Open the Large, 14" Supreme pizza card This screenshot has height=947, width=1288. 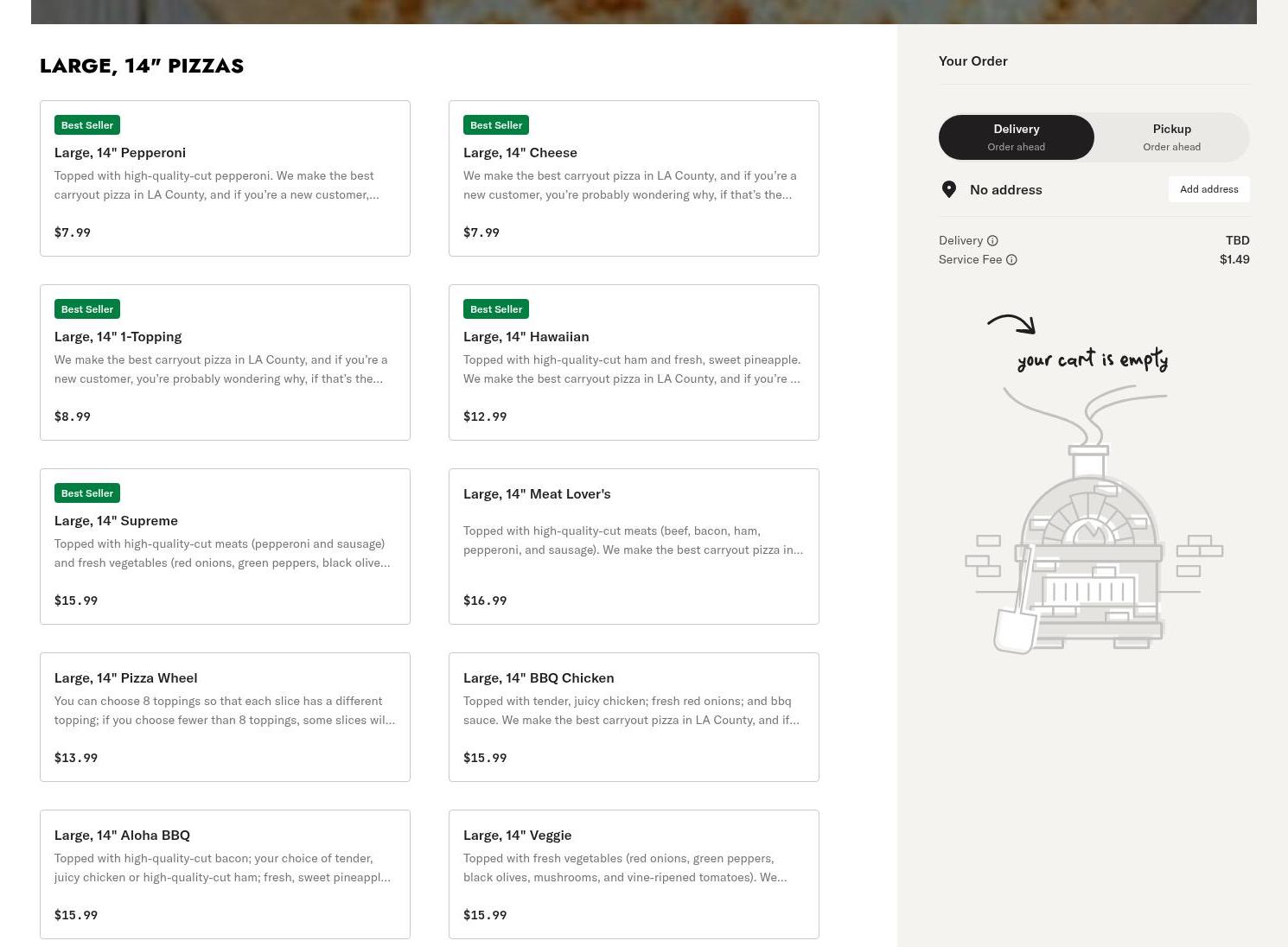(x=225, y=547)
